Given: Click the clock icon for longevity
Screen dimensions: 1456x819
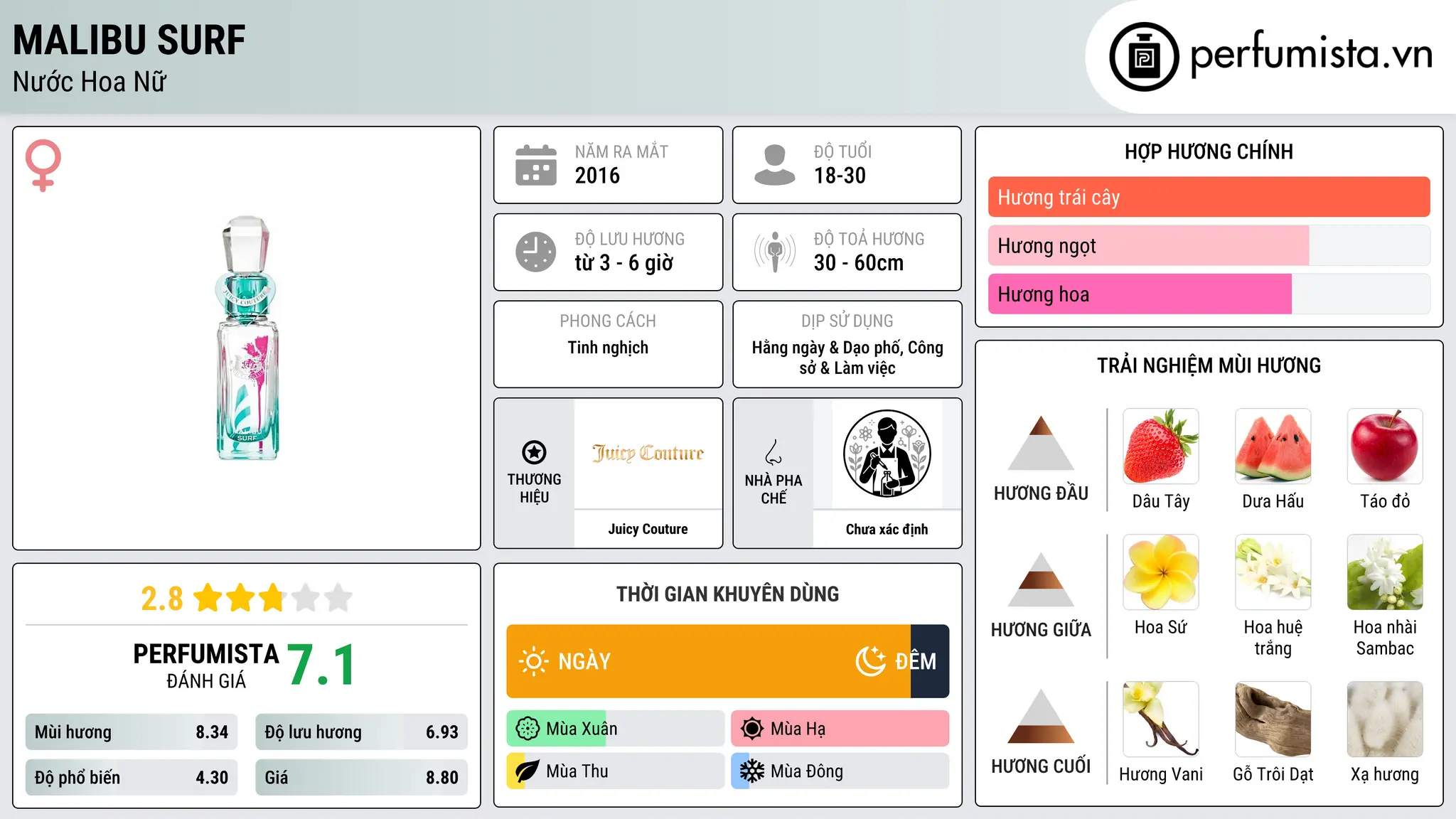Looking at the screenshot, I should point(536,252).
